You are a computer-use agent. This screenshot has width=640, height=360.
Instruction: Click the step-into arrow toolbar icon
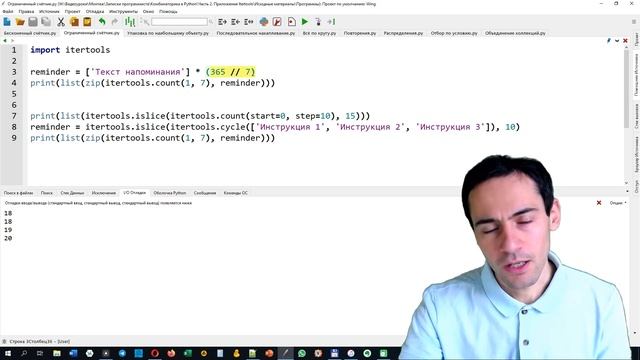coord(331,22)
